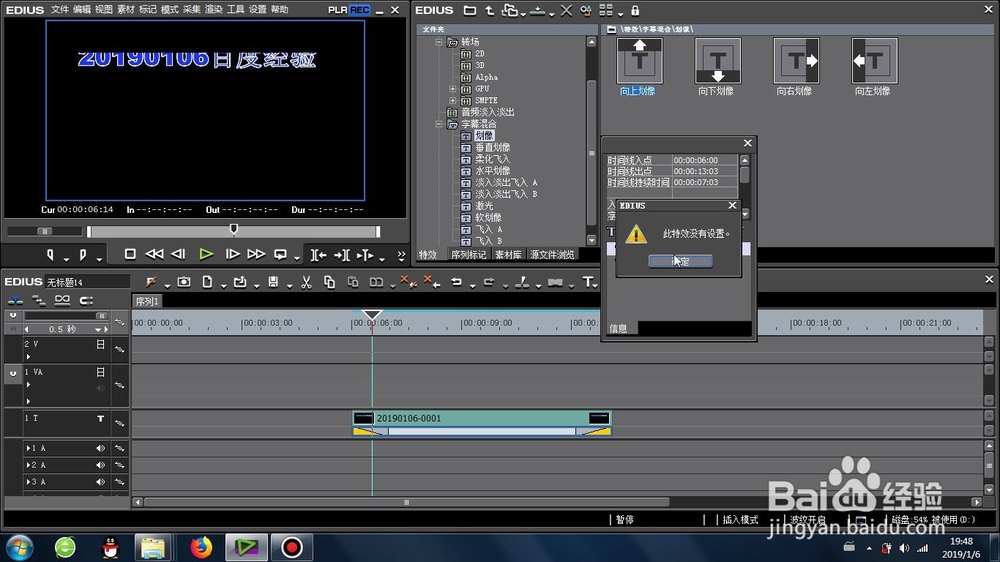Expand the 2 V track triangle

coord(28,357)
